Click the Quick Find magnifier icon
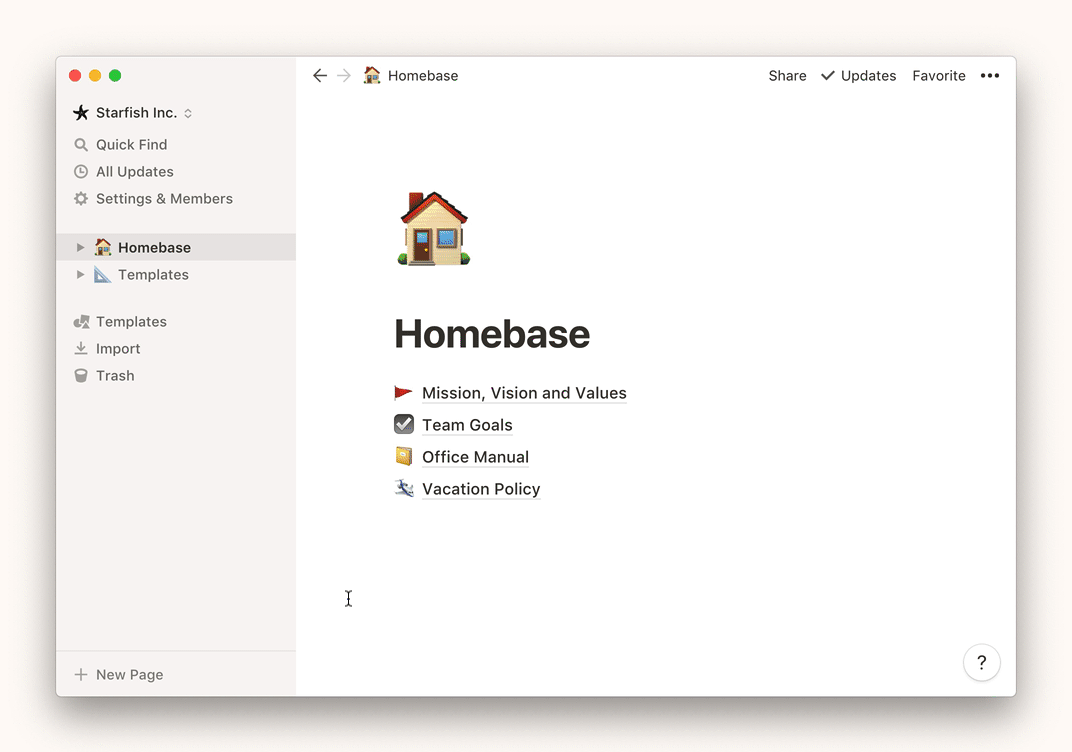Image resolution: width=1072 pixels, height=752 pixels. click(81, 145)
